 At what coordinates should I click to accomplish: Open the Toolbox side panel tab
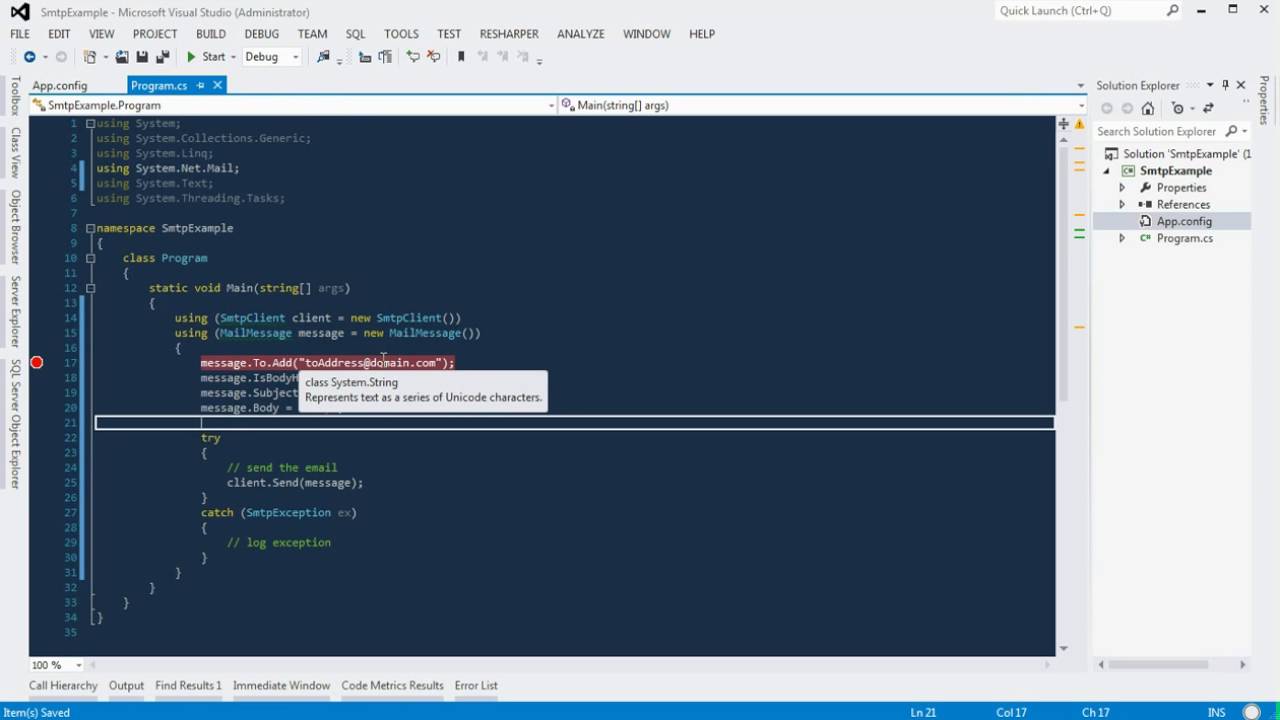15,96
